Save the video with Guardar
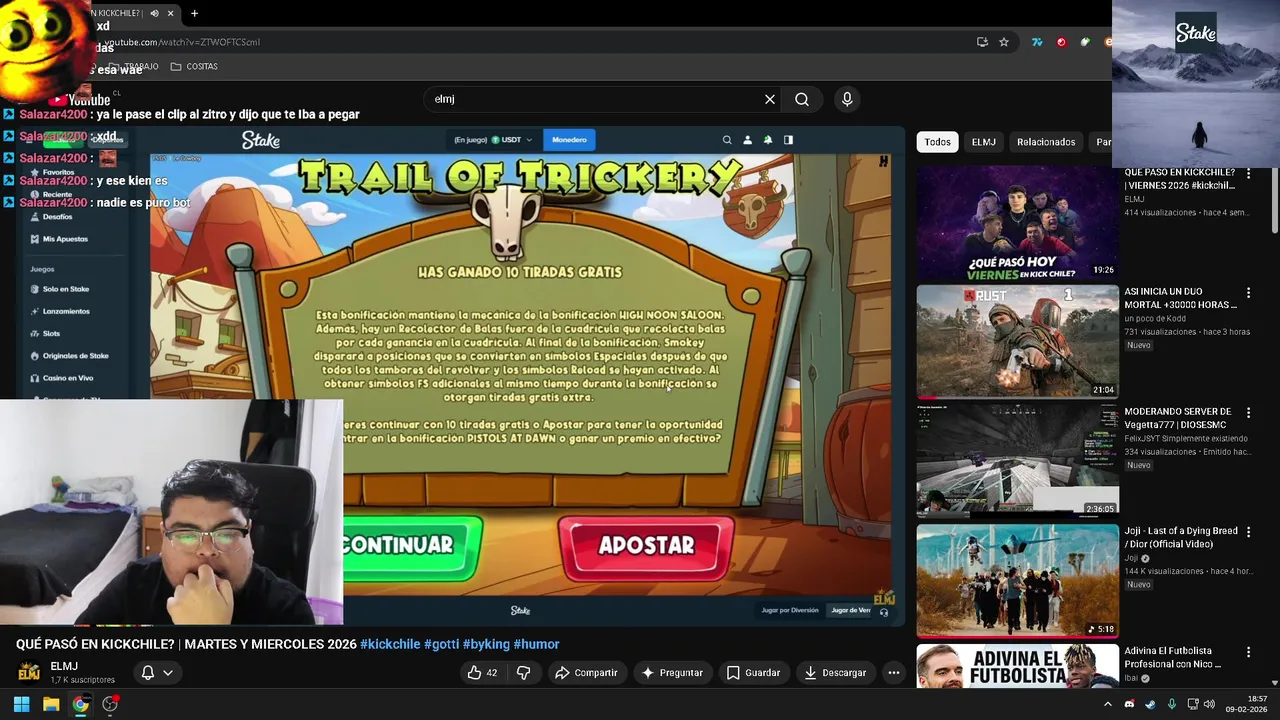1280x720 pixels. point(753,673)
